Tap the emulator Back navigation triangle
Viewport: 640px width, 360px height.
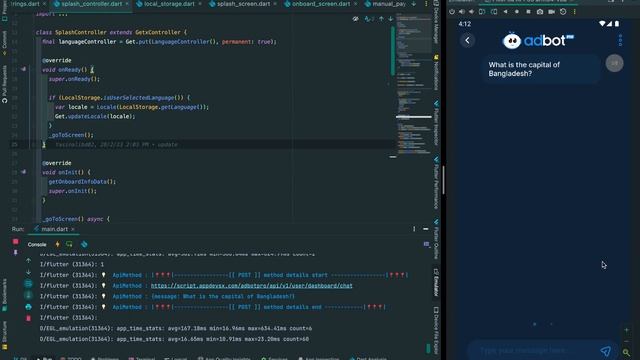505,12
